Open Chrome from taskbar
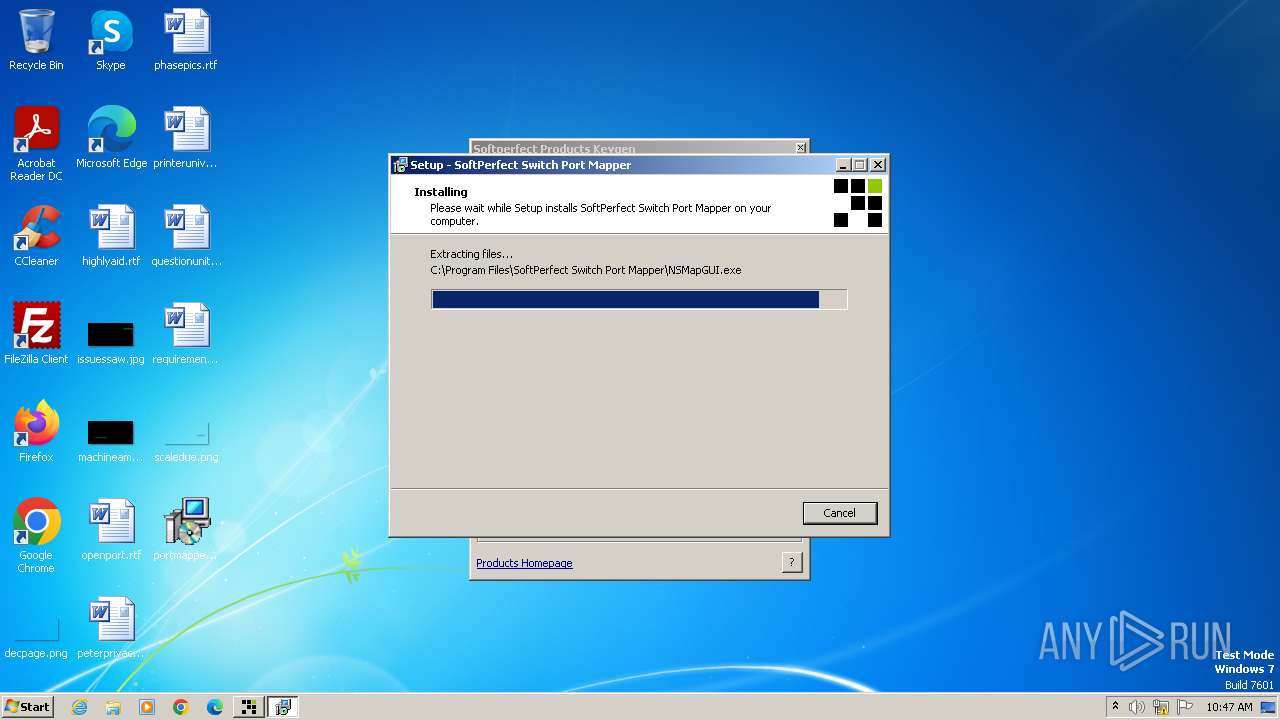 point(181,707)
